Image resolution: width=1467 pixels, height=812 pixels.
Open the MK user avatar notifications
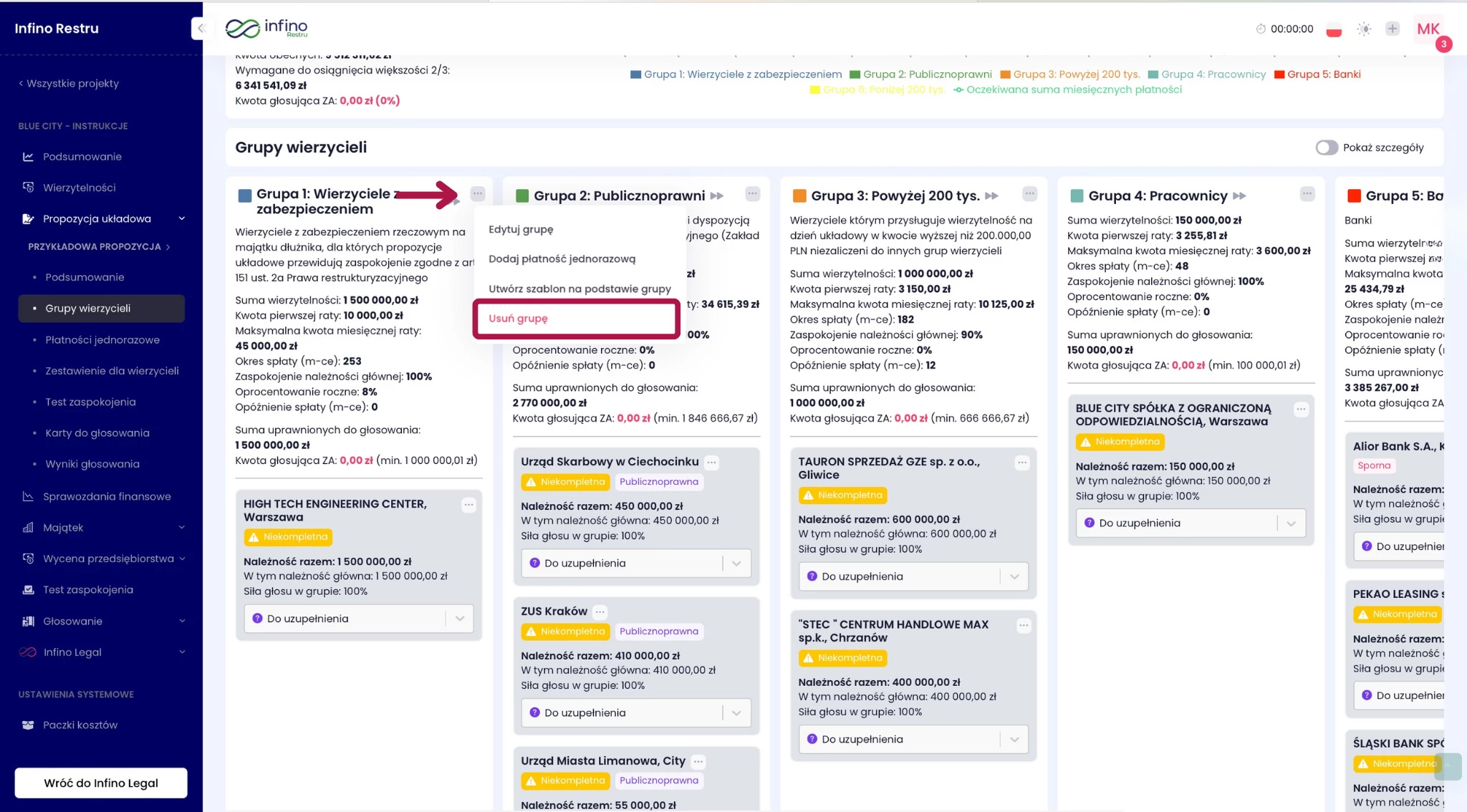click(1428, 29)
